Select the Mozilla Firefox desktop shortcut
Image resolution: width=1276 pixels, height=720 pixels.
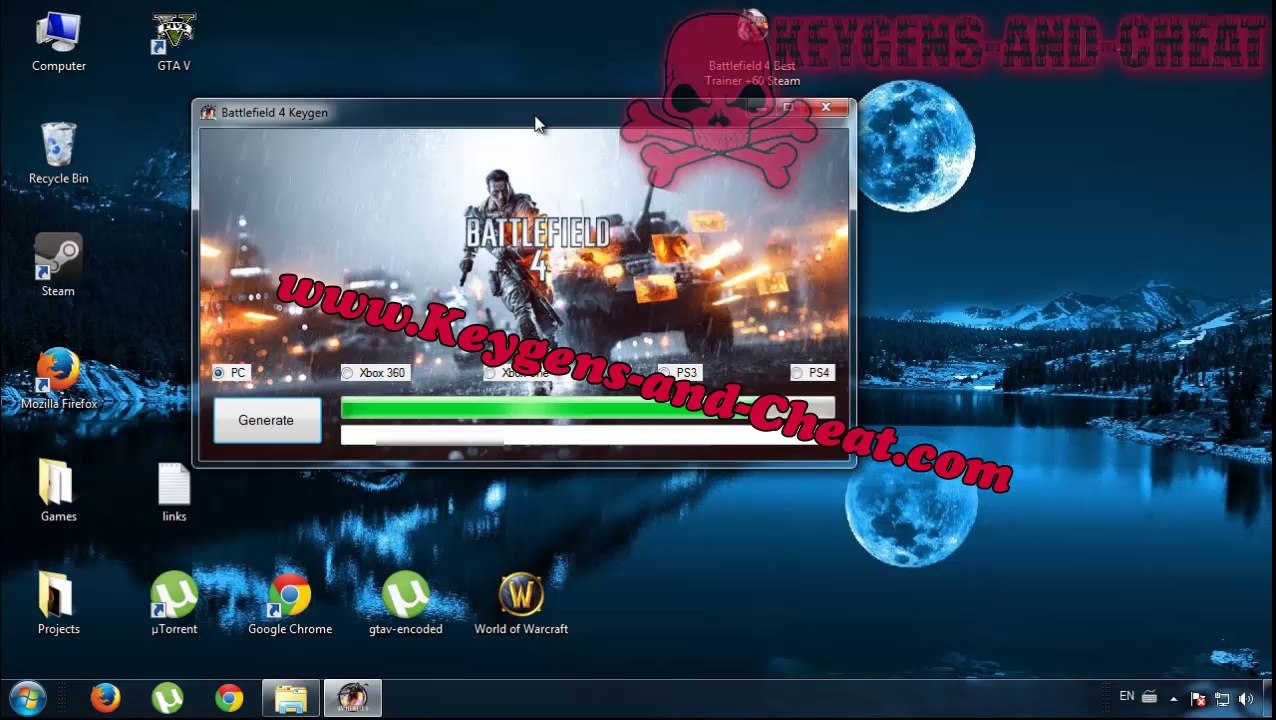[59, 379]
